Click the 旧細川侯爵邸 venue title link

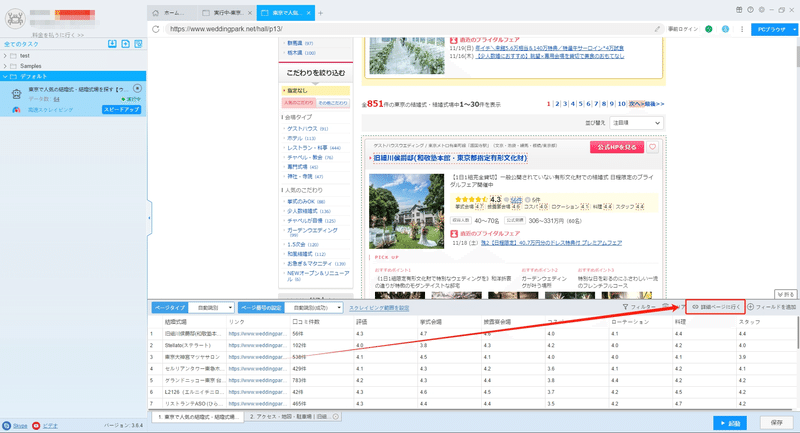pos(451,159)
